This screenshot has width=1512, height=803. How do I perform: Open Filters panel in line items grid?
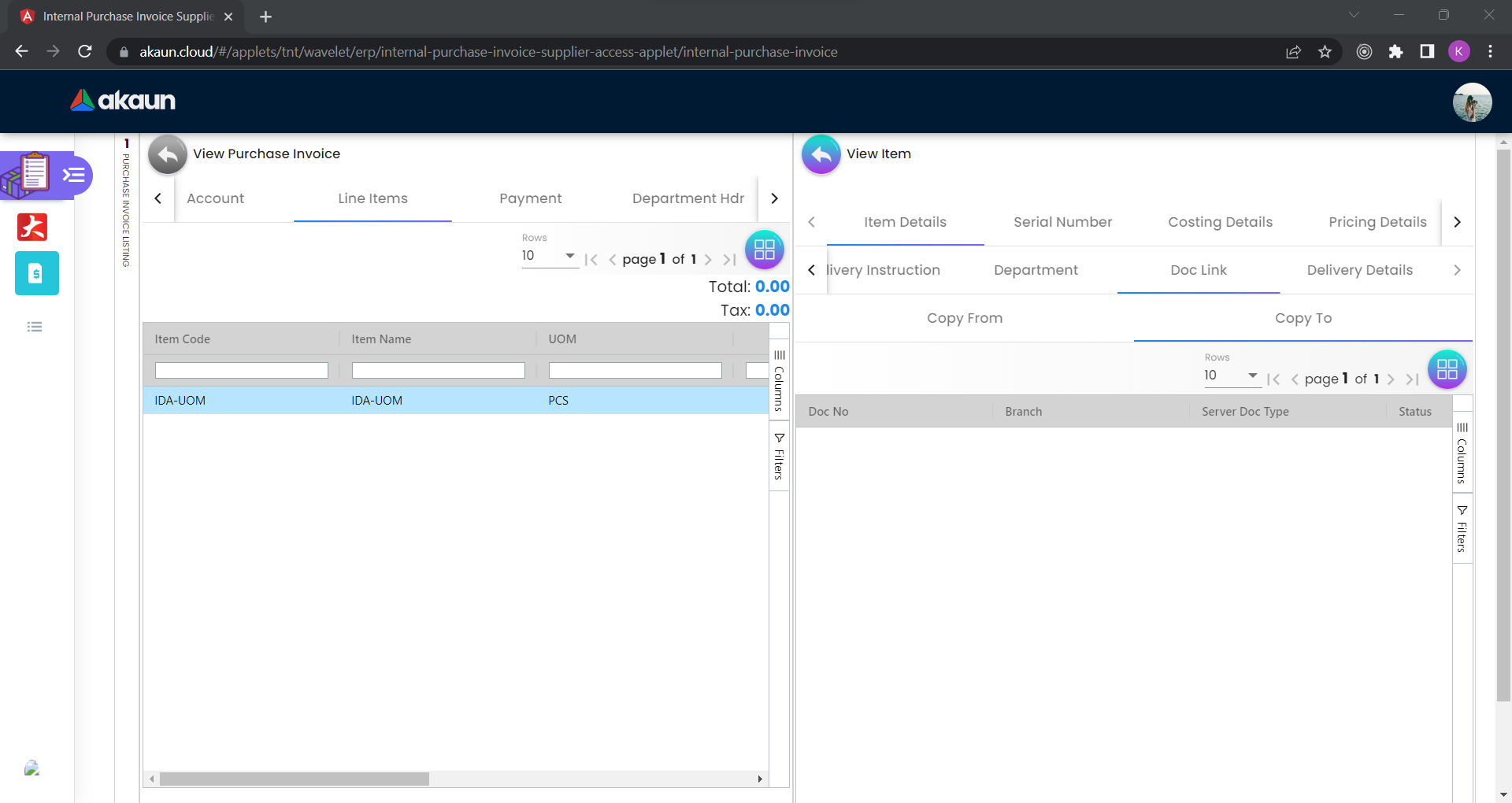tap(779, 457)
